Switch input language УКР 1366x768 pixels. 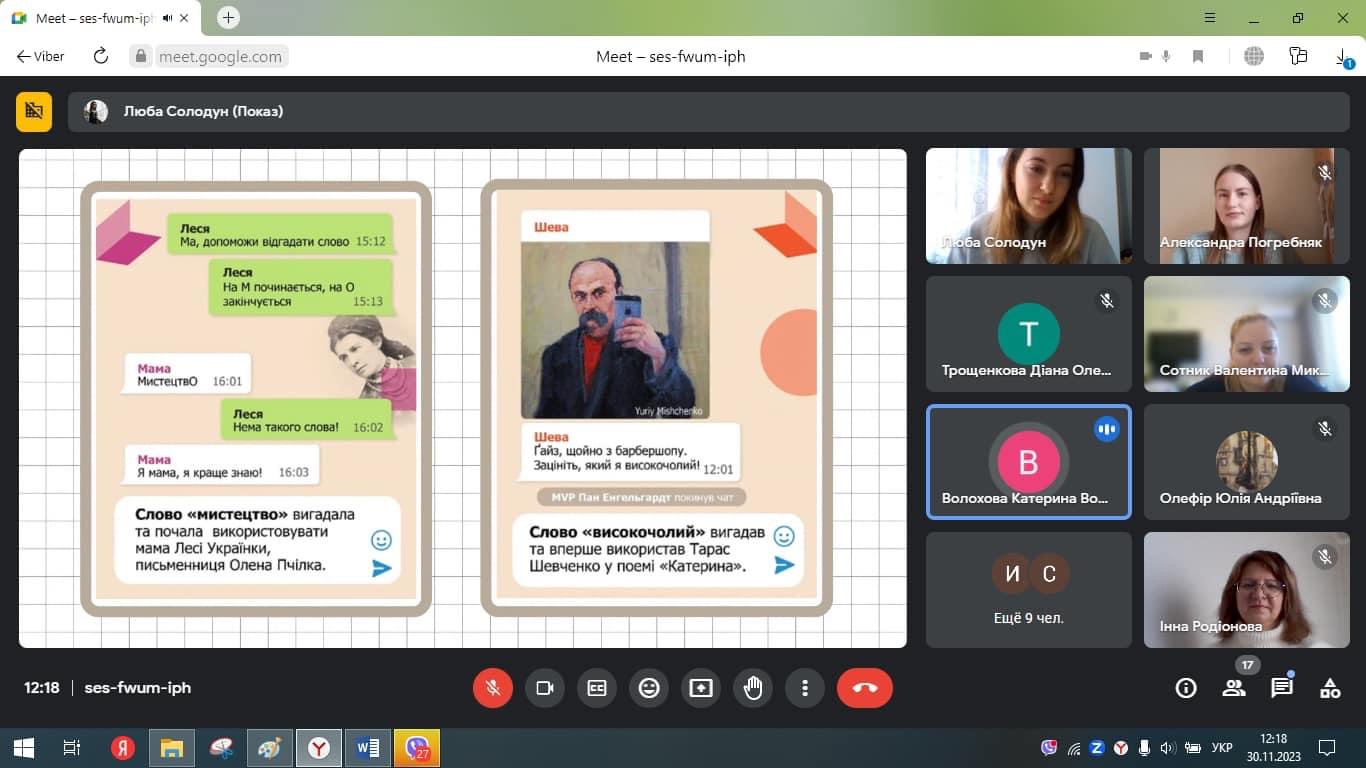1221,747
